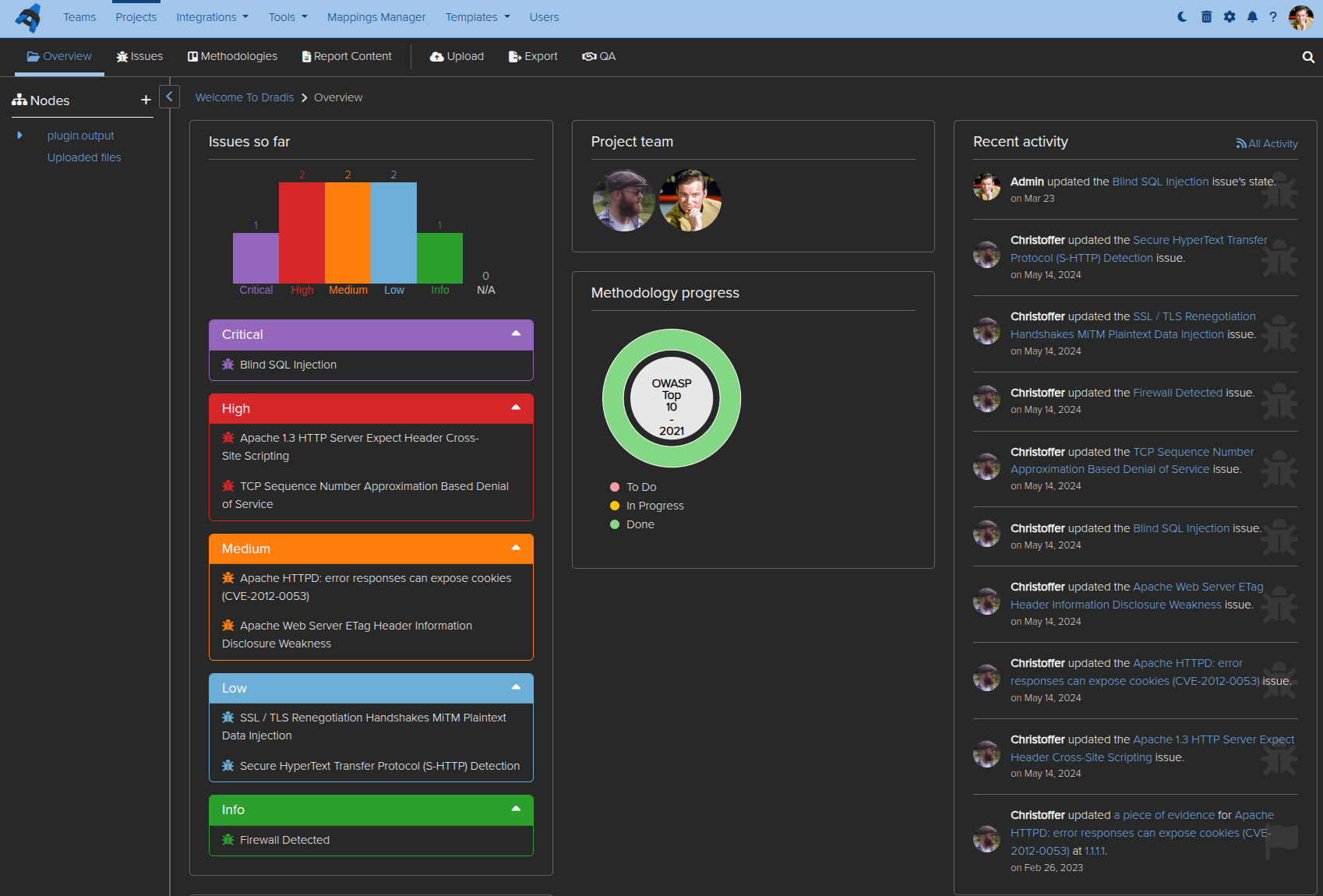Open All Activity feed link
Screen dimensions: 1323x896
[1267, 143]
